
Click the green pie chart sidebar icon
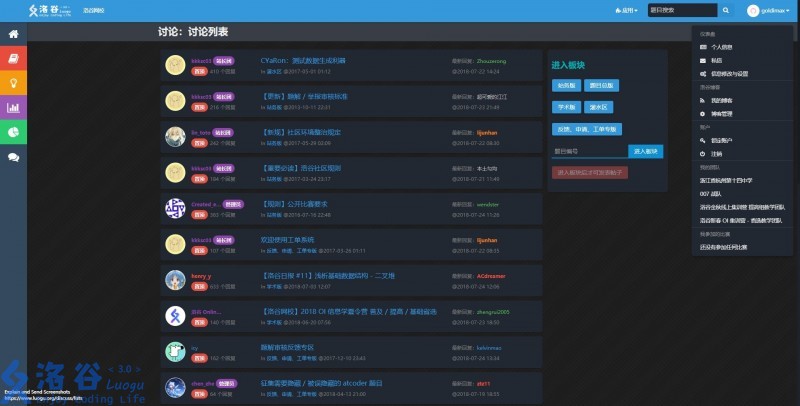(x=14, y=132)
